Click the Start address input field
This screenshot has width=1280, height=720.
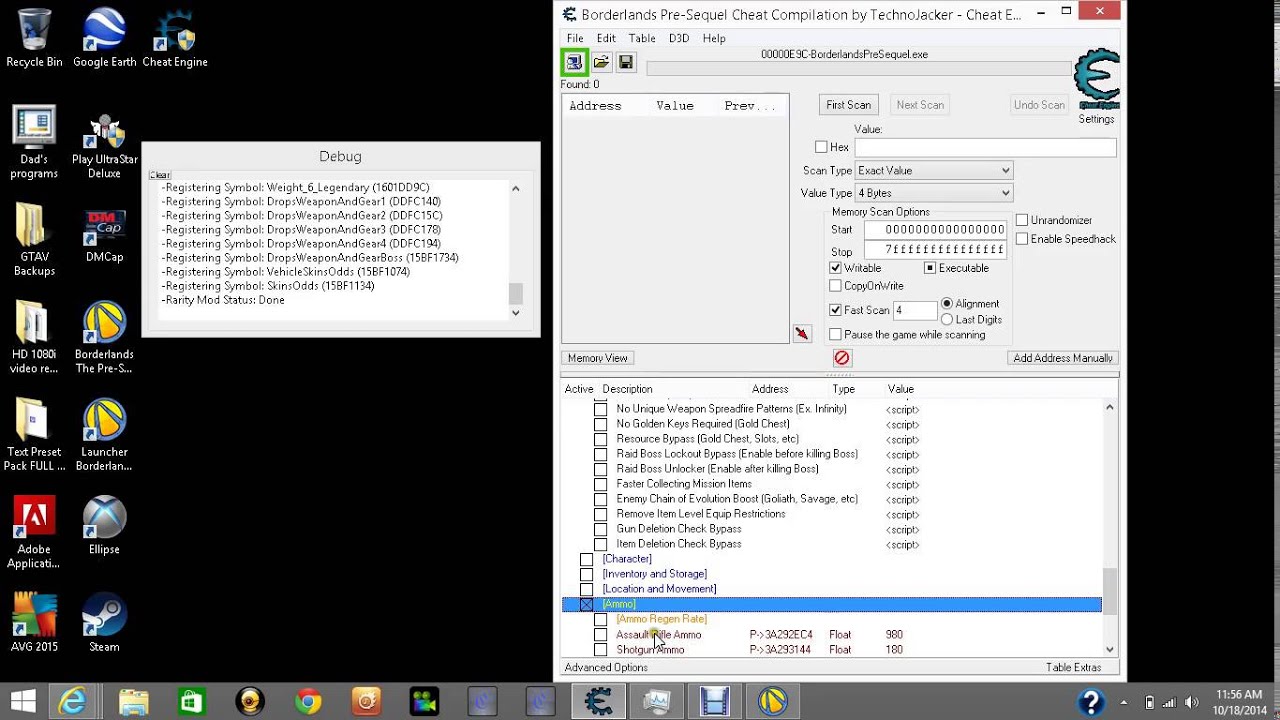[935, 230]
